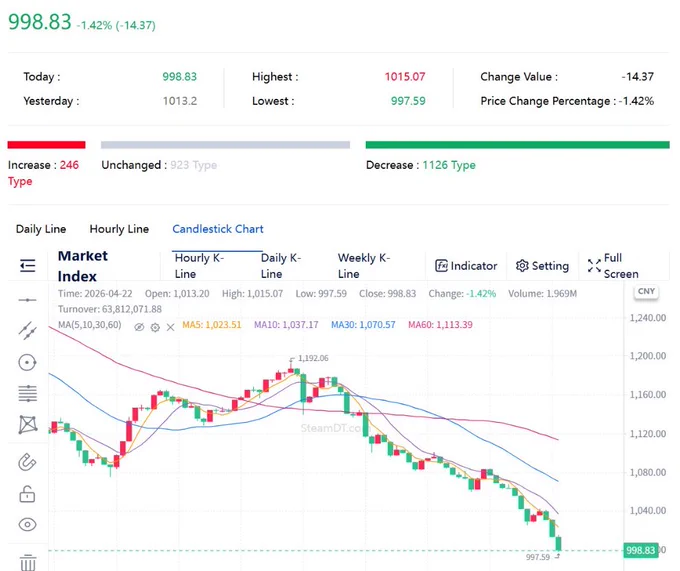
Task: Choose the wave pattern drawing tool
Action: click(28, 424)
